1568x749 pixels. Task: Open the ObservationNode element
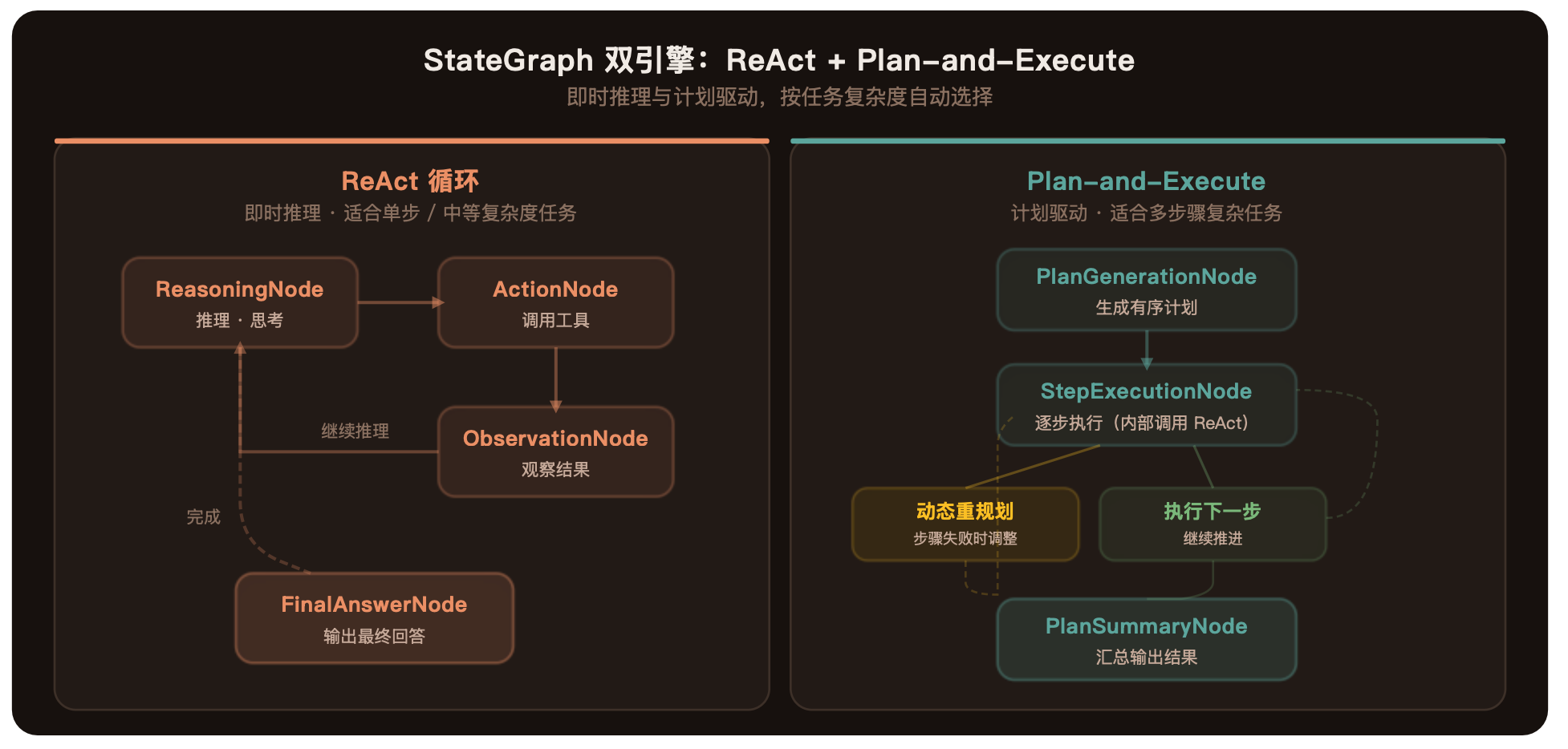click(x=555, y=451)
